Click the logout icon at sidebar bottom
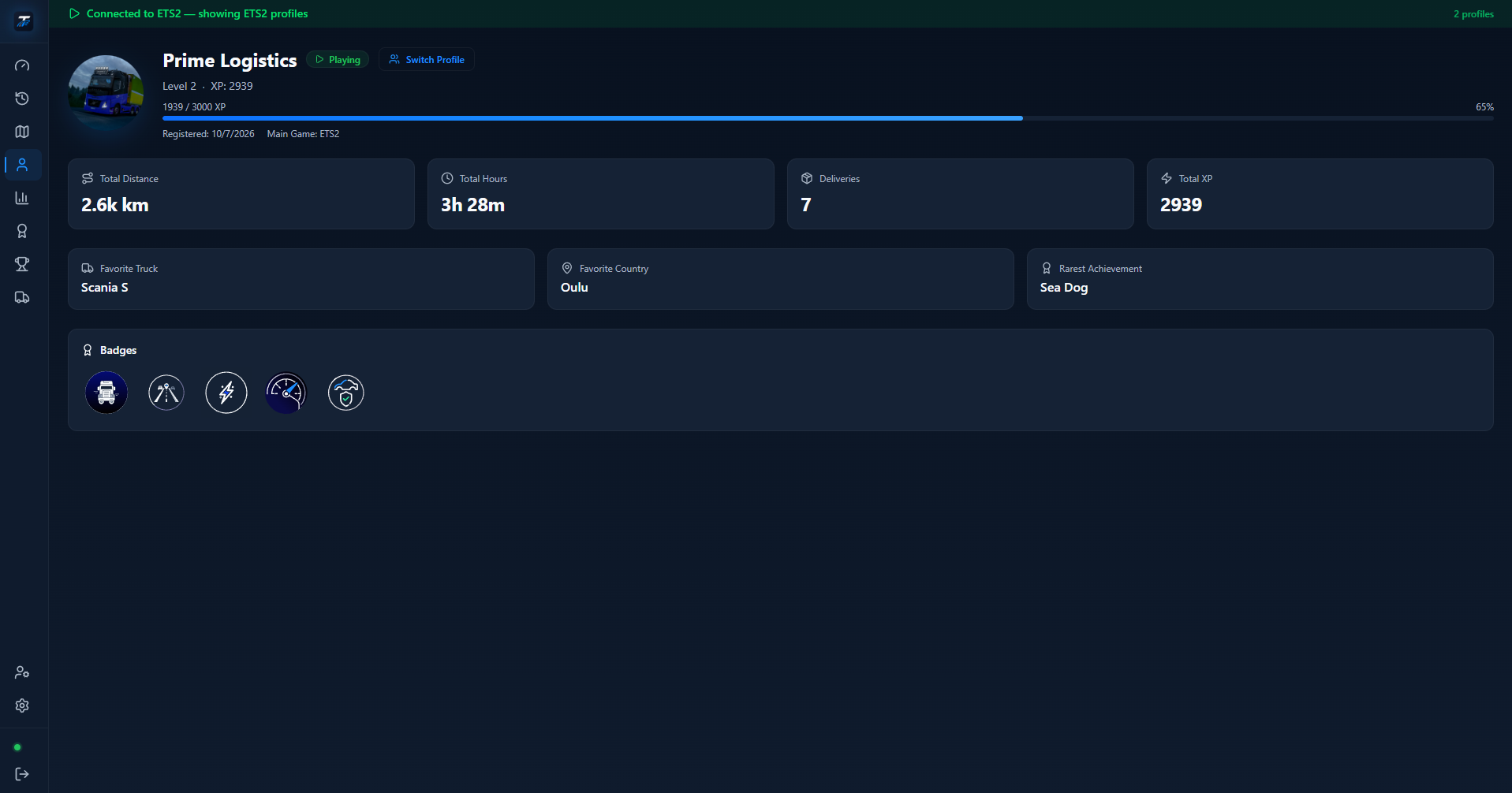Viewport: 1512px width, 793px height. (x=22, y=774)
